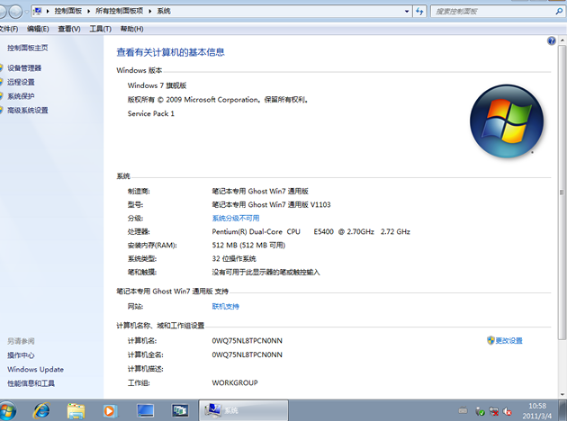Open the 文件(F) menu
Image resolution: width=568 pixels, height=421 pixels.
[8, 29]
